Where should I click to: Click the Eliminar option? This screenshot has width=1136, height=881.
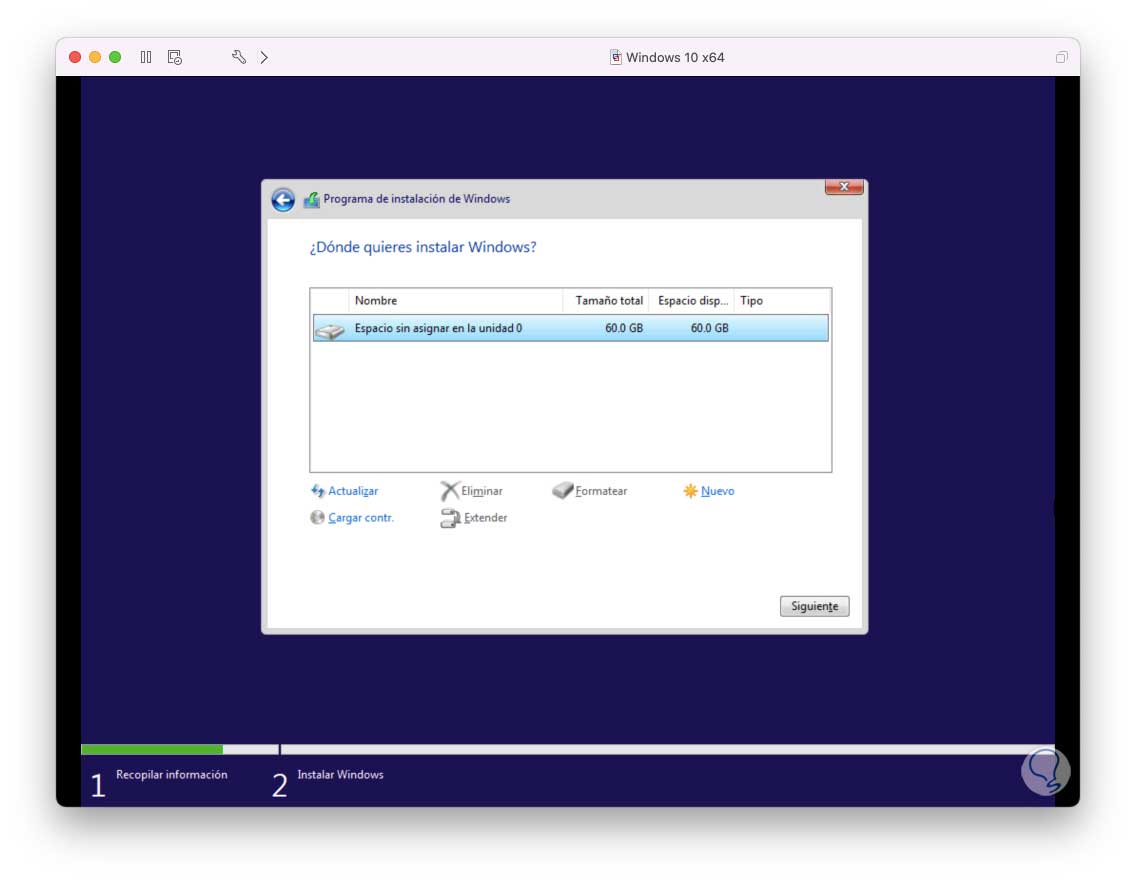(x=482, y=491)
